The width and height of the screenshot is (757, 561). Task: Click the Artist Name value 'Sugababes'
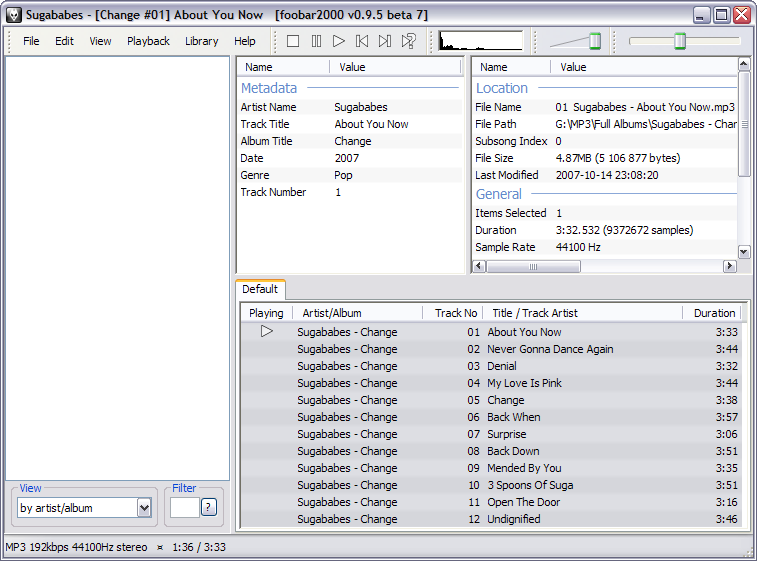(361, 107)
